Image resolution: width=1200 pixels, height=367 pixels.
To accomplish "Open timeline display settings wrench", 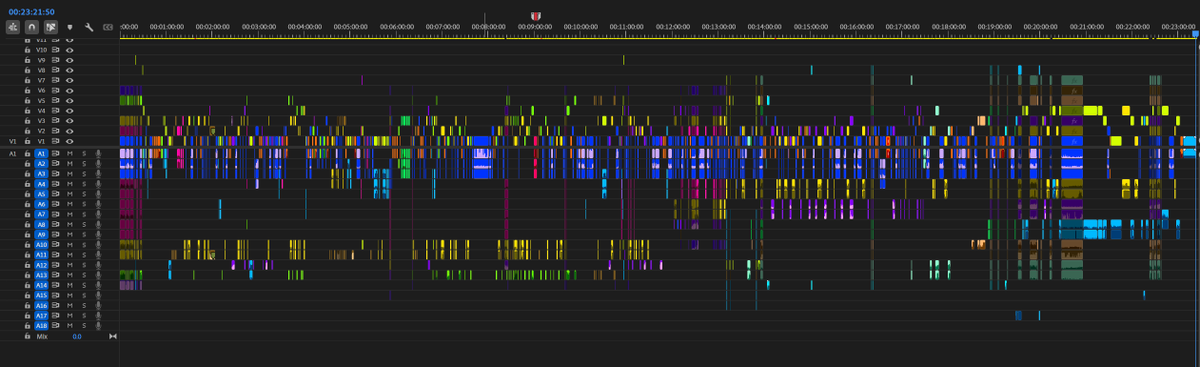I will 89,26.
